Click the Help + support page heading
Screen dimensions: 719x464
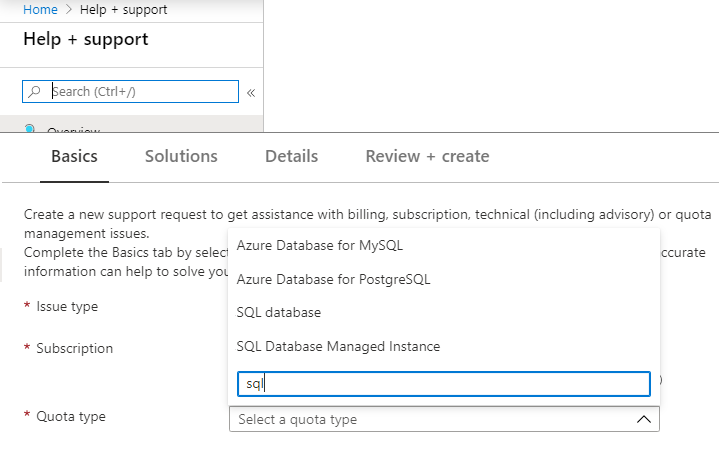point(86,39)
